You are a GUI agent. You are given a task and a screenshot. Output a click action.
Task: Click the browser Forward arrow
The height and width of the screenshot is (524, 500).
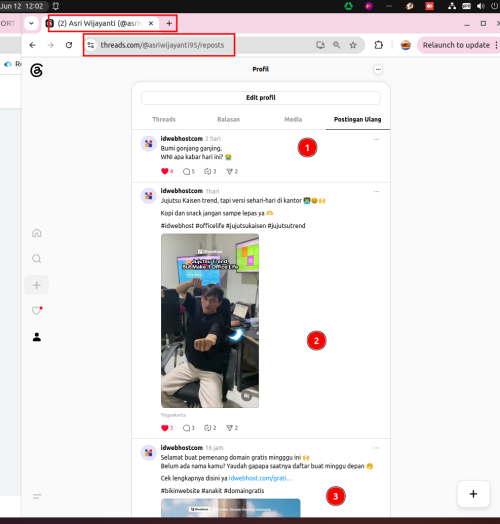50,45
